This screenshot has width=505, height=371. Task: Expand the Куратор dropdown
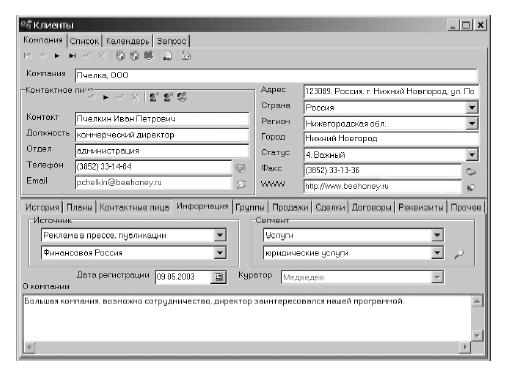click(437, 277)
